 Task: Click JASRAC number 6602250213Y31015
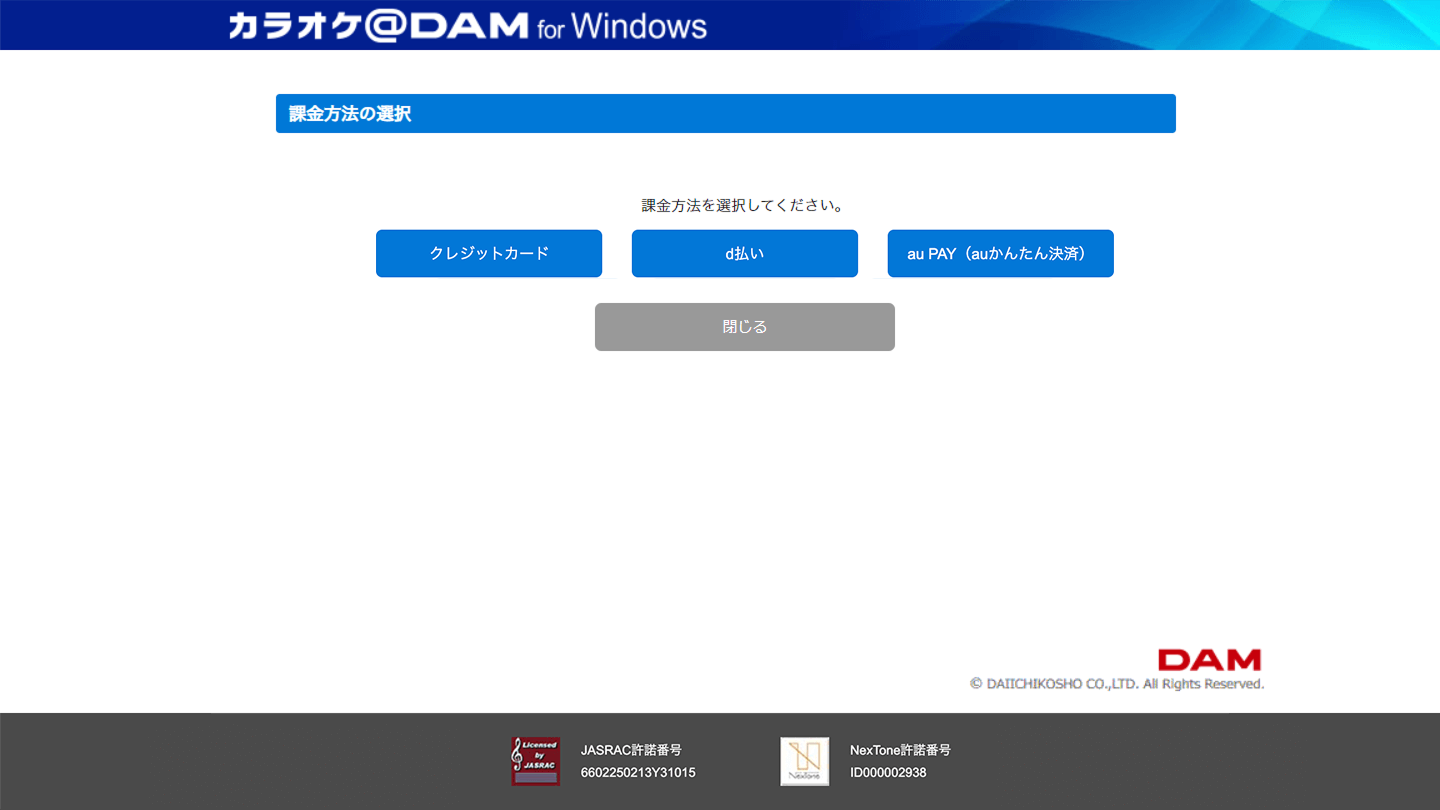pyautogui.click(x=638, y=773)
